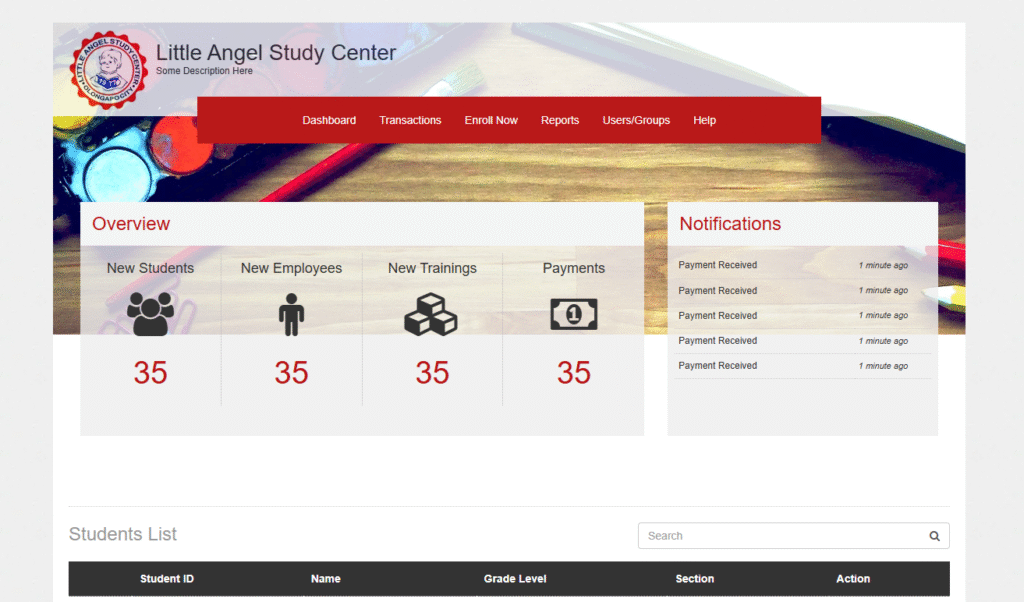Open the first Payment Received notification
The height and width of the screenshot is (602, 1024).
(x=718, y=265)
